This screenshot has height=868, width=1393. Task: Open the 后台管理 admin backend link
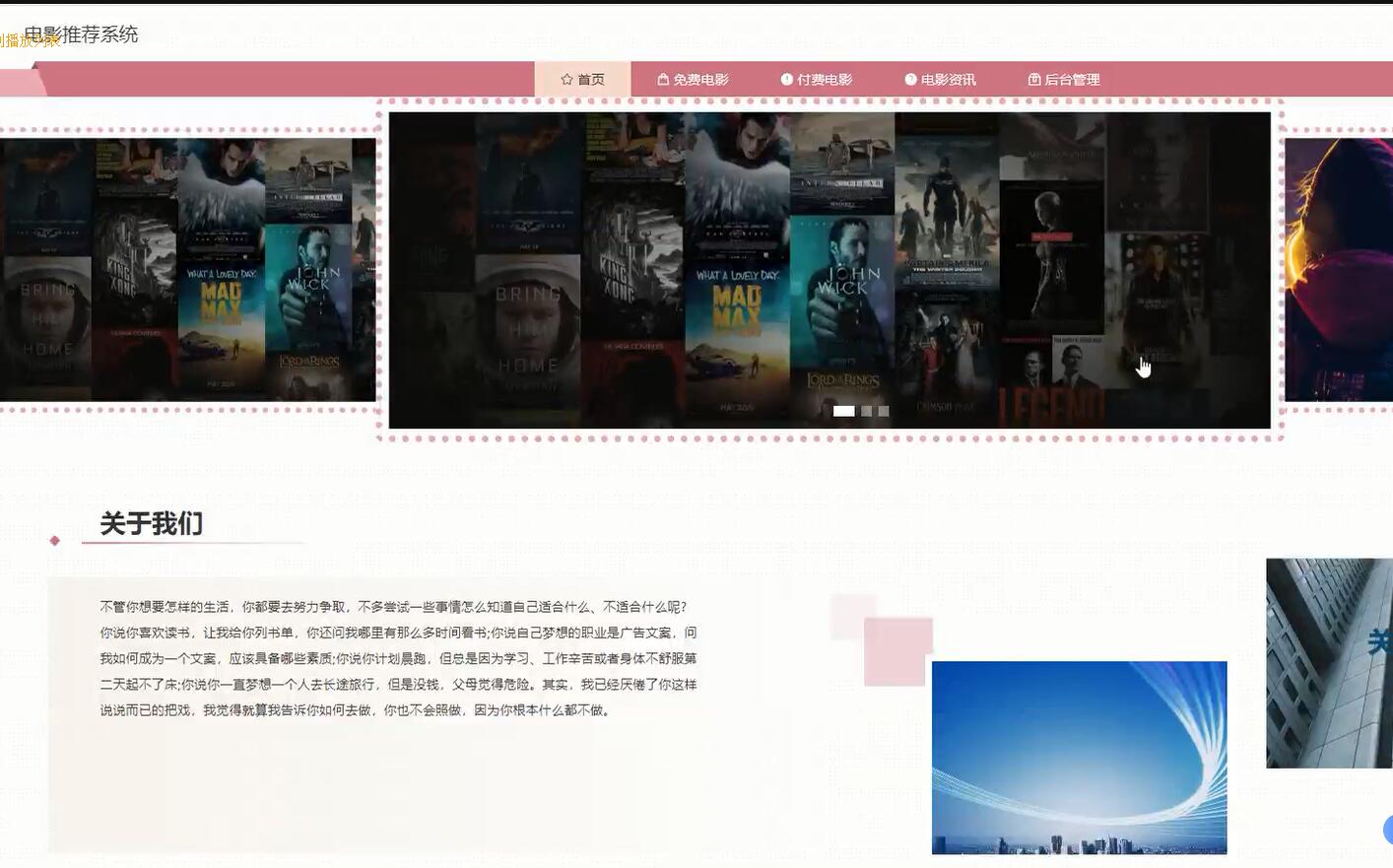(x=1064, y=80)
